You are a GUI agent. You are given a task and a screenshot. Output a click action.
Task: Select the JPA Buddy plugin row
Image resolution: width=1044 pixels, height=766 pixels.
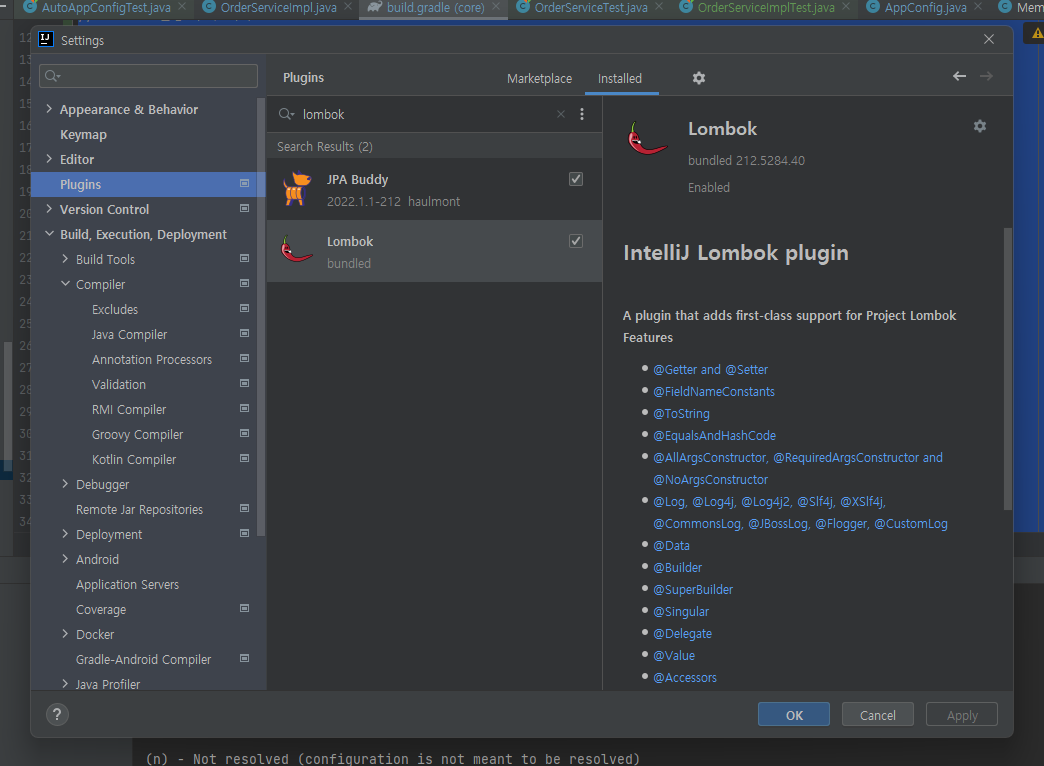click(x=434, y=189)
